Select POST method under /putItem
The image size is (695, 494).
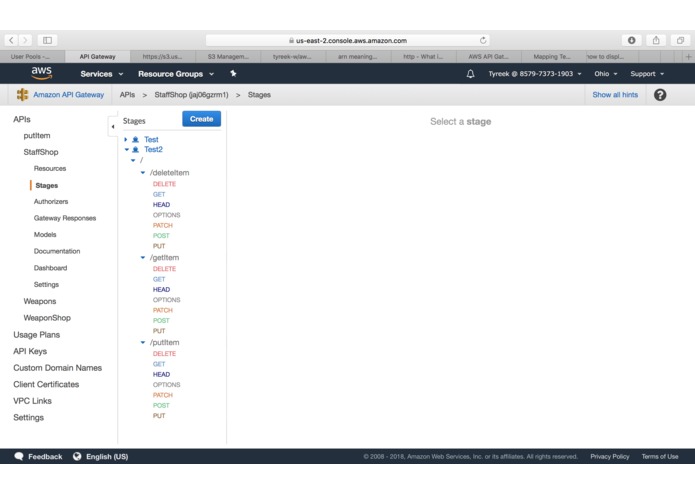tap(161, 405)
